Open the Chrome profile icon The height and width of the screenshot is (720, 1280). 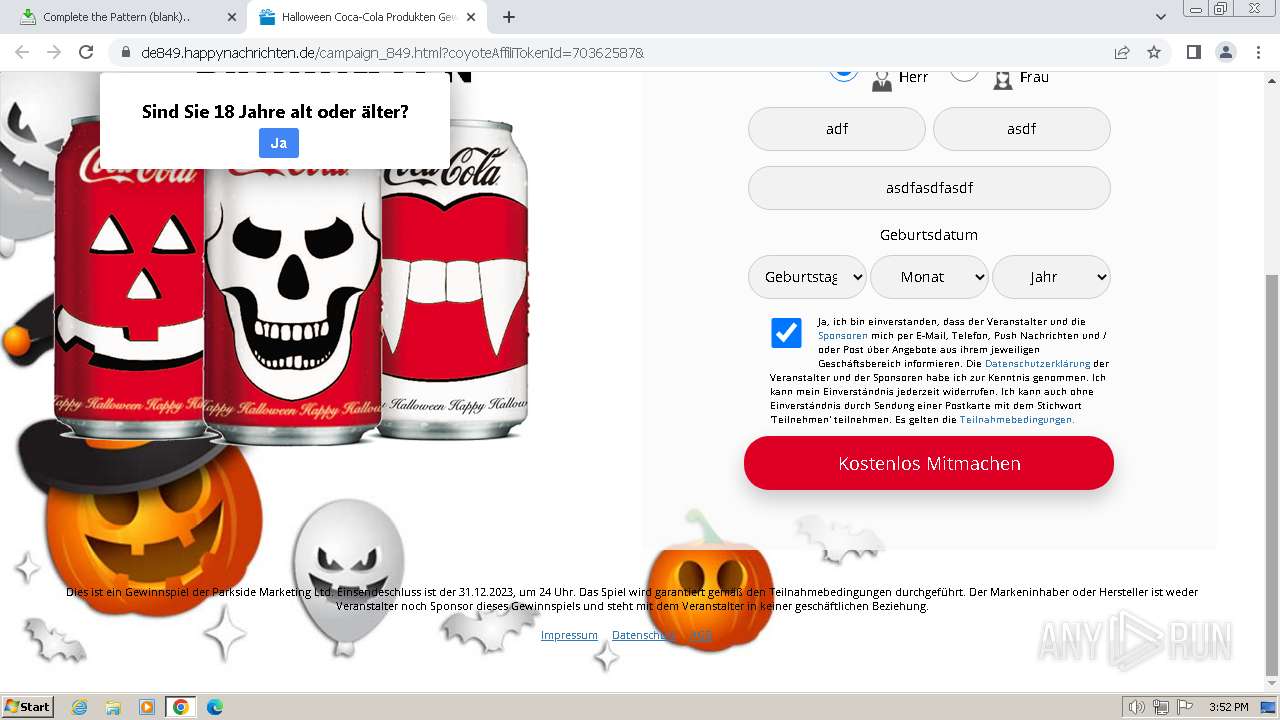[1225, 52]
